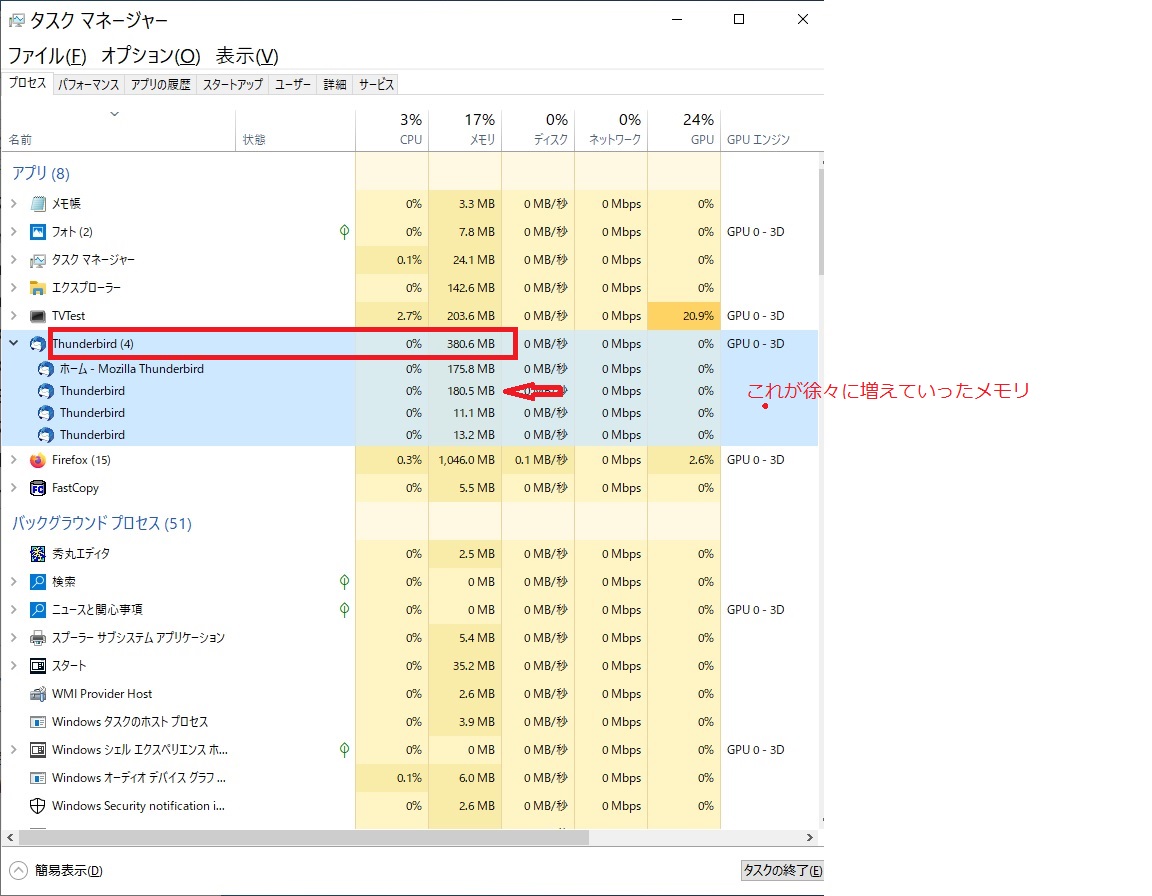This screenshot has height=896, width=1152.
Task: Click the TVTest app icon
Action: pyautogui.click(x=38, y=316)
